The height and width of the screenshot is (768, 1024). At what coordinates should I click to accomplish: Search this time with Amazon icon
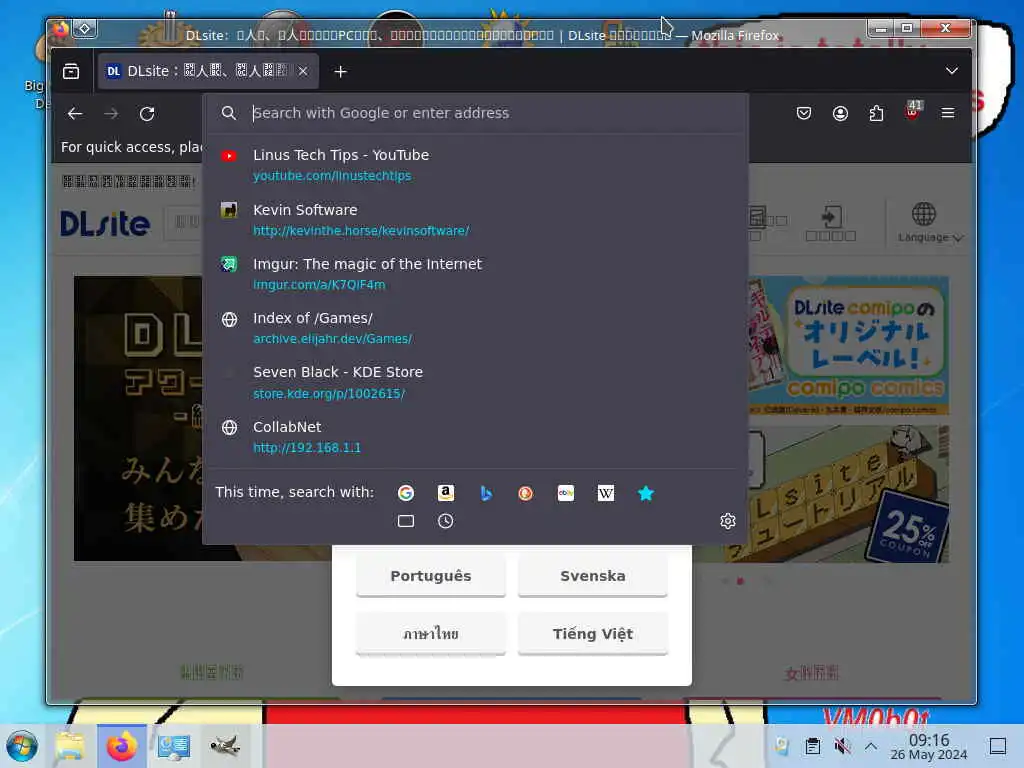point(445,493)
